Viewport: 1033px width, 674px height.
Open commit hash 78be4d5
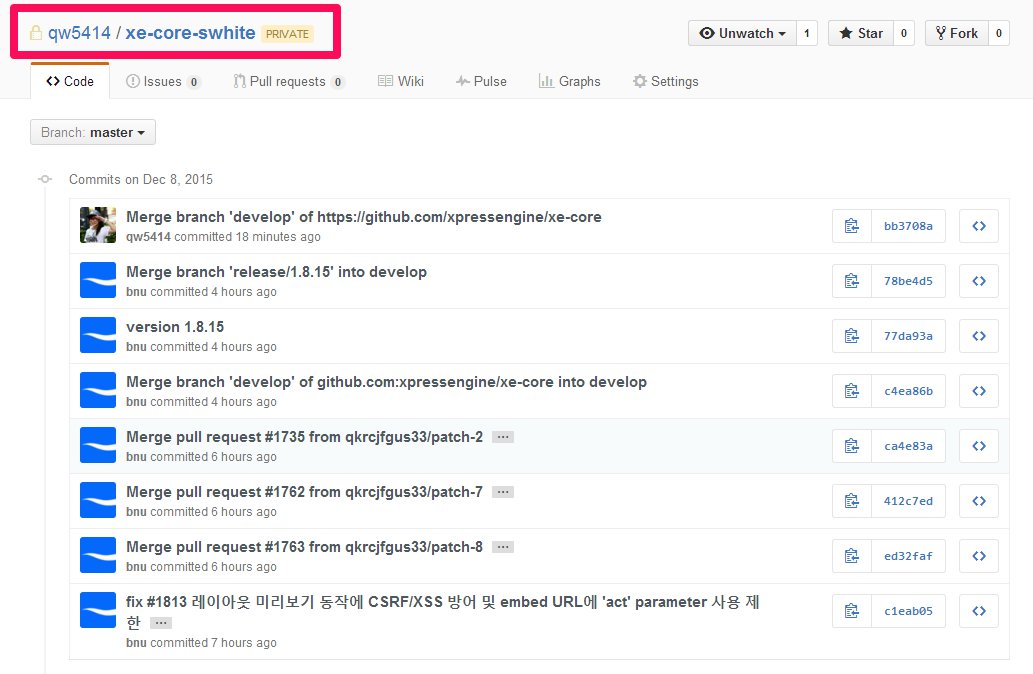pyautogui.click(x=908, y=281)
